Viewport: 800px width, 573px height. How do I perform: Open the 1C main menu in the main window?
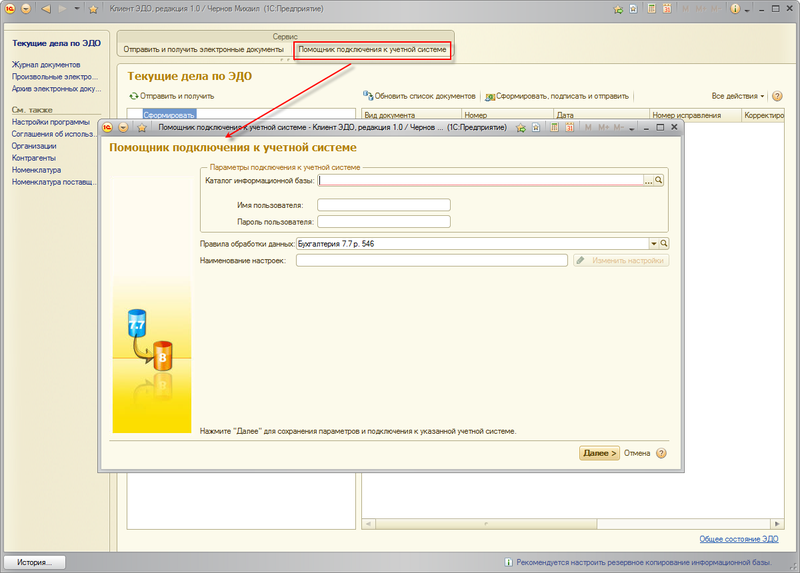point(10,9)
